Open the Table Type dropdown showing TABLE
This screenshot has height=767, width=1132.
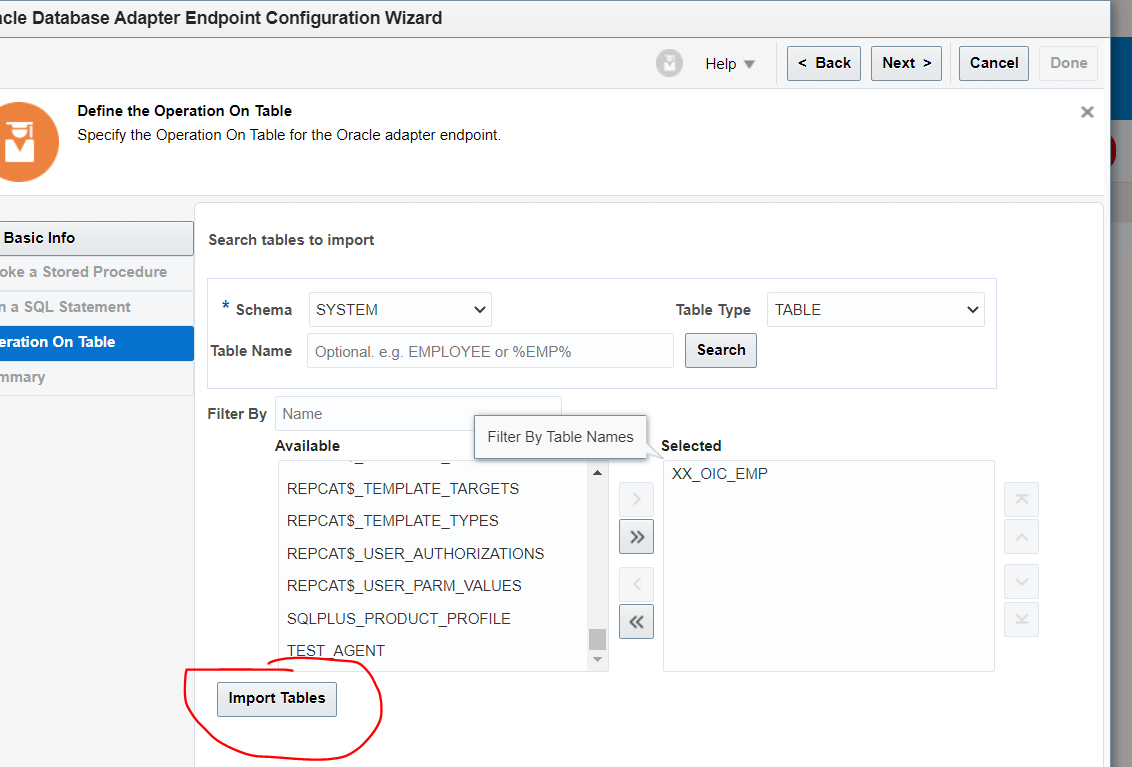click(875, 309)
